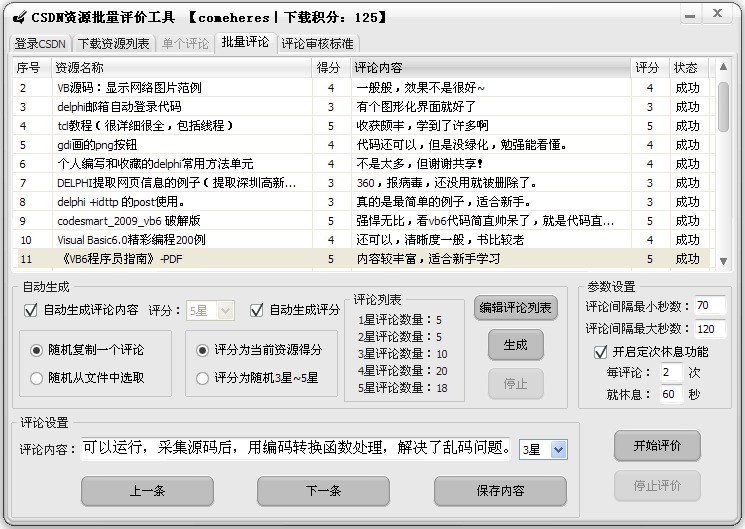
Task: Click 5星评论数量：18 entry
Action: pos(403,388)
